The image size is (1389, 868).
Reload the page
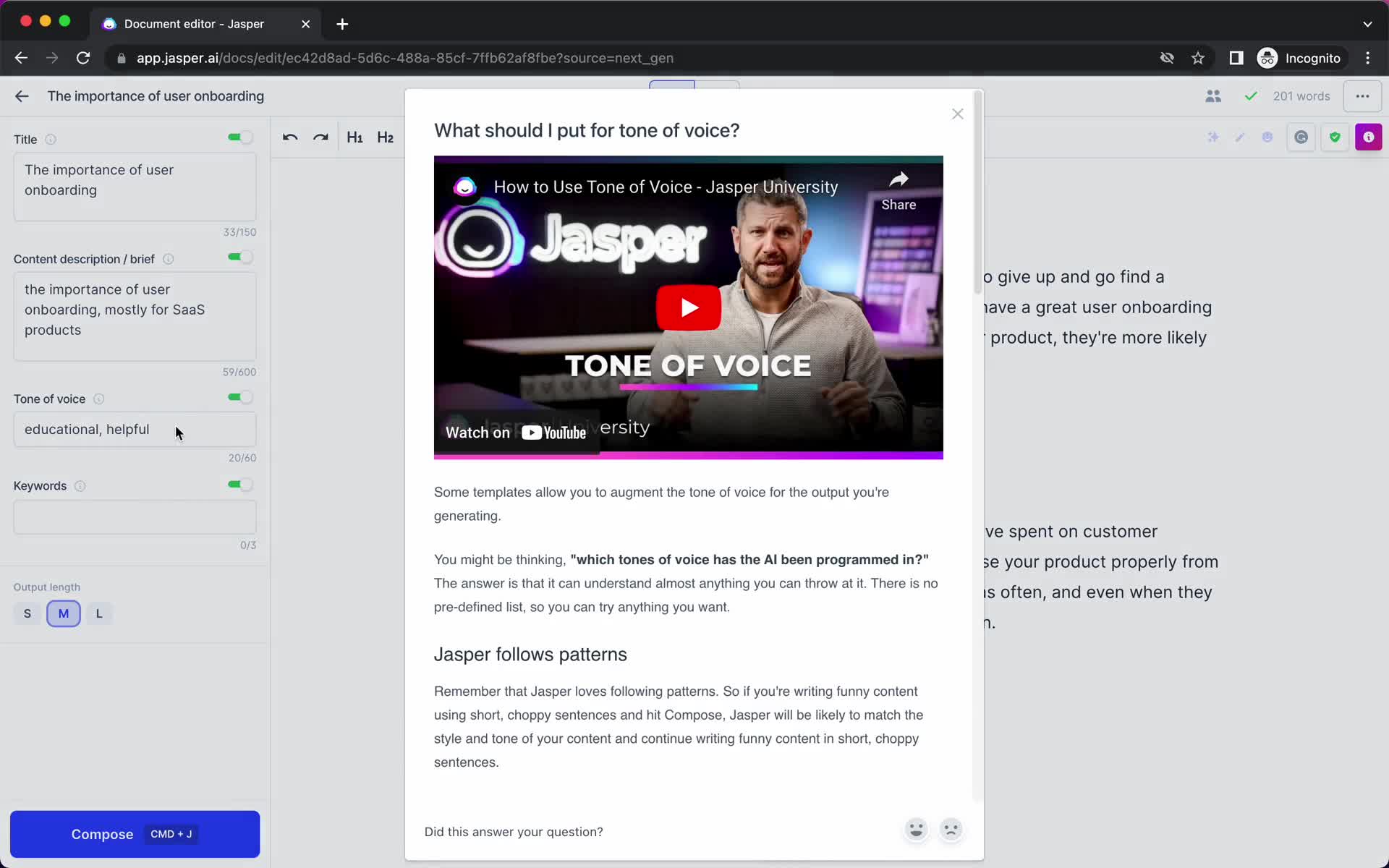click(83, 58)
